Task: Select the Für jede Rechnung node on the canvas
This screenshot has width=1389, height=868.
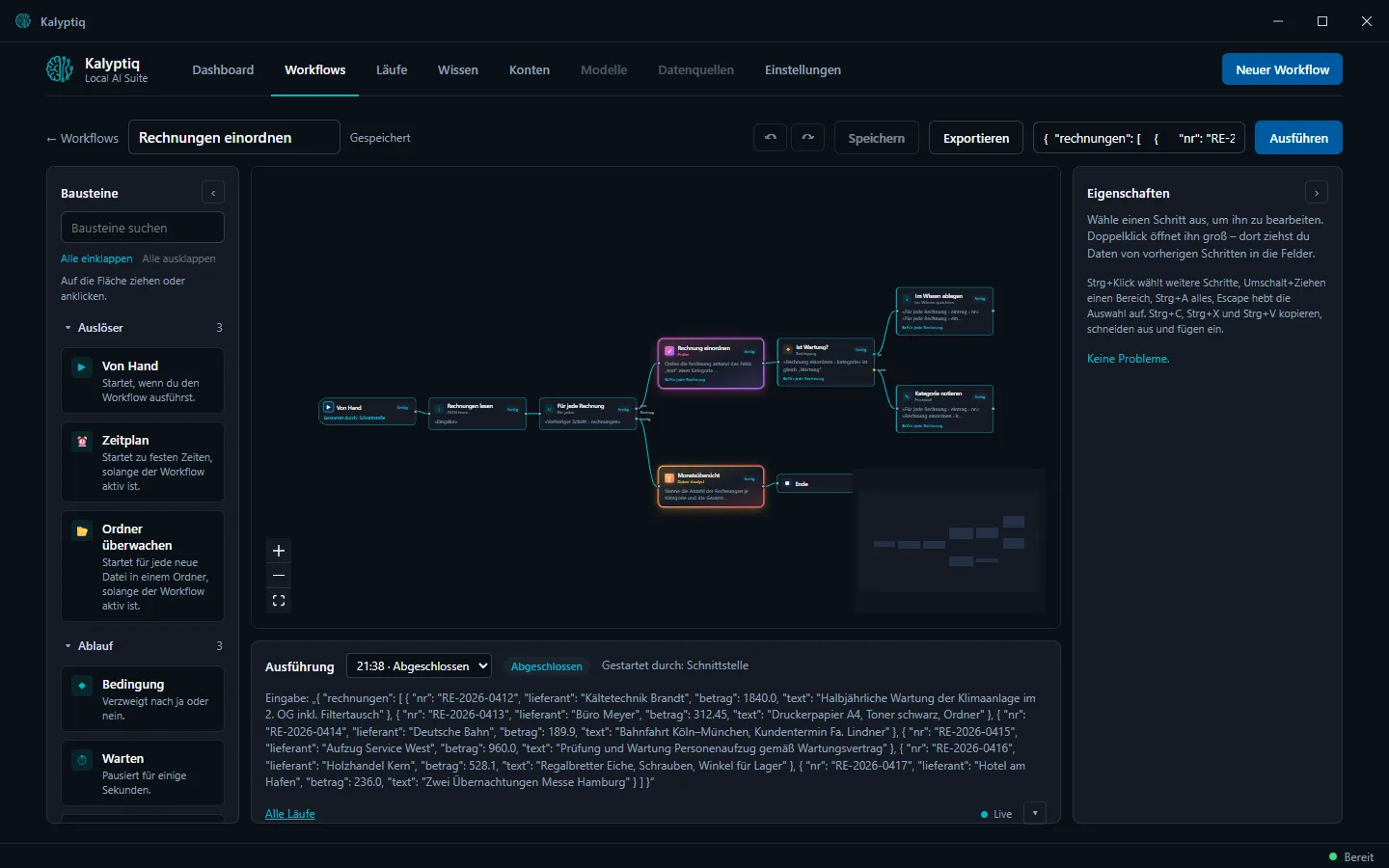Action: (x=588, y=413)
